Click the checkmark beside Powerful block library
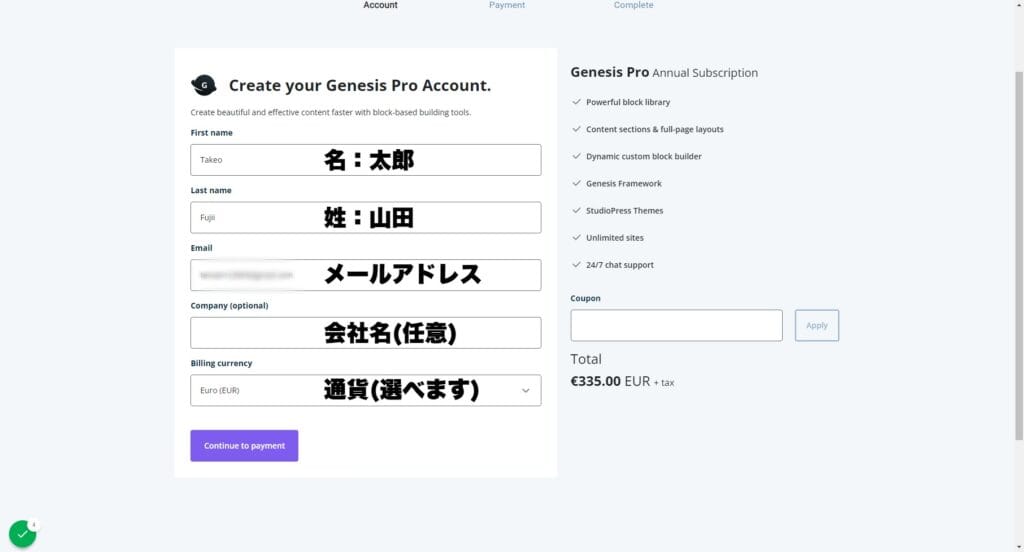 coord(576,102)
